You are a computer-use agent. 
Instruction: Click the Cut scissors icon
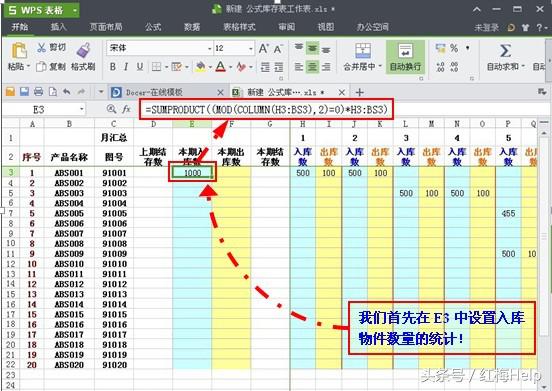pos(42,48)
